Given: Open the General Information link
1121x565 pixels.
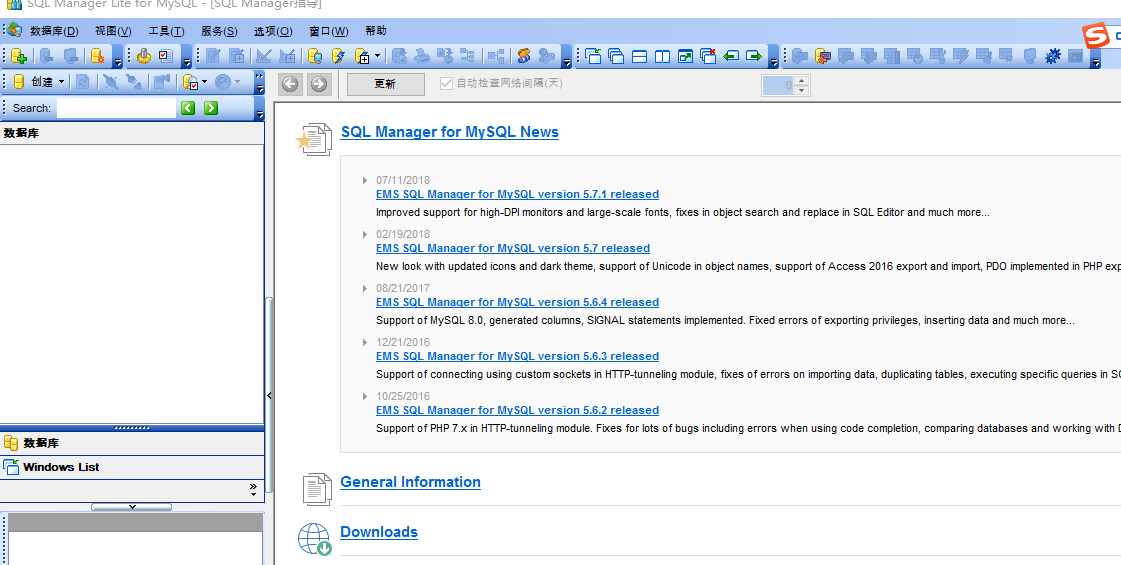Looking at the screenshot, I should tap(410, 482).
